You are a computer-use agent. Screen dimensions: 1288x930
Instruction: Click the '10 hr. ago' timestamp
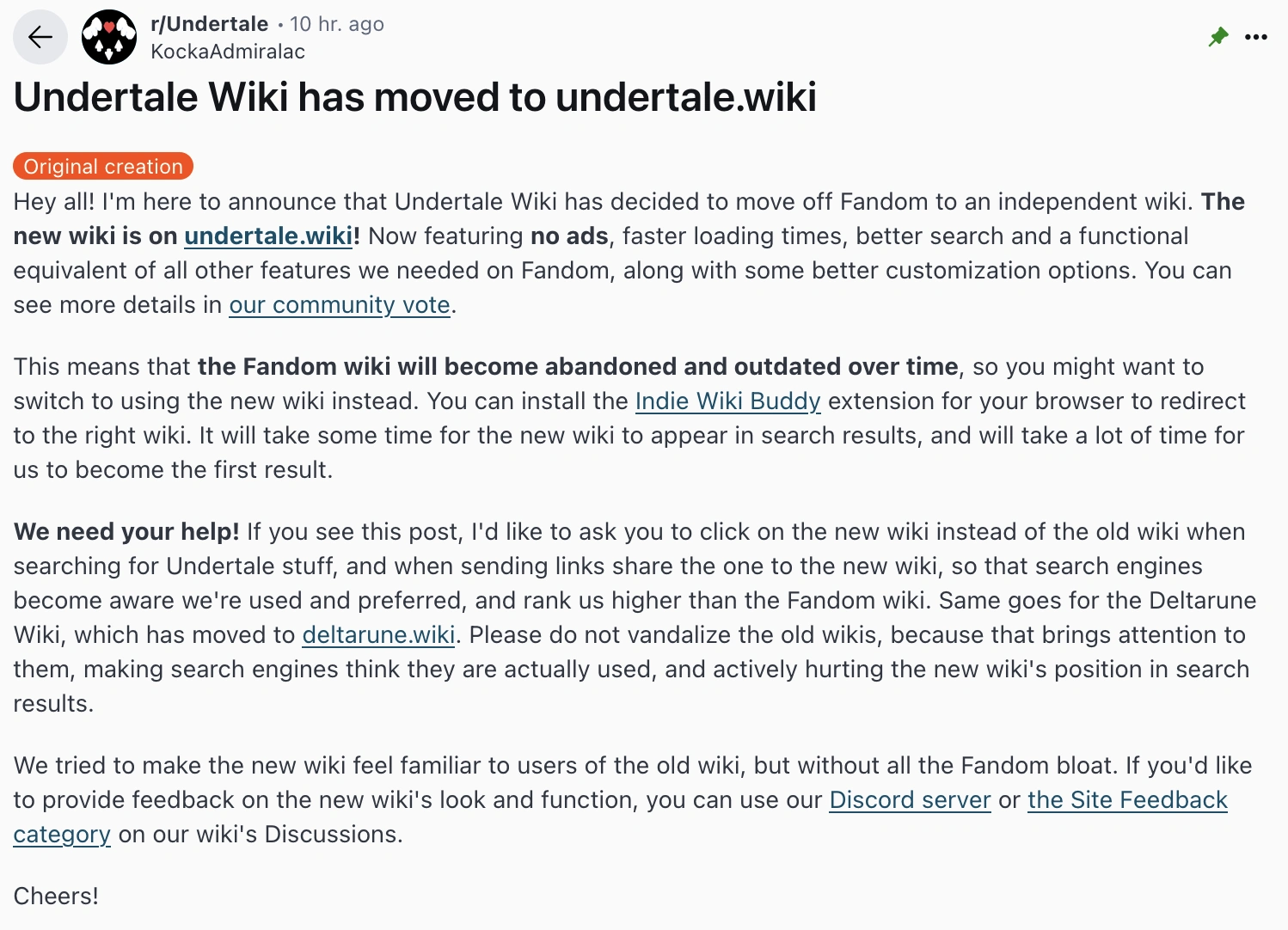337,23
